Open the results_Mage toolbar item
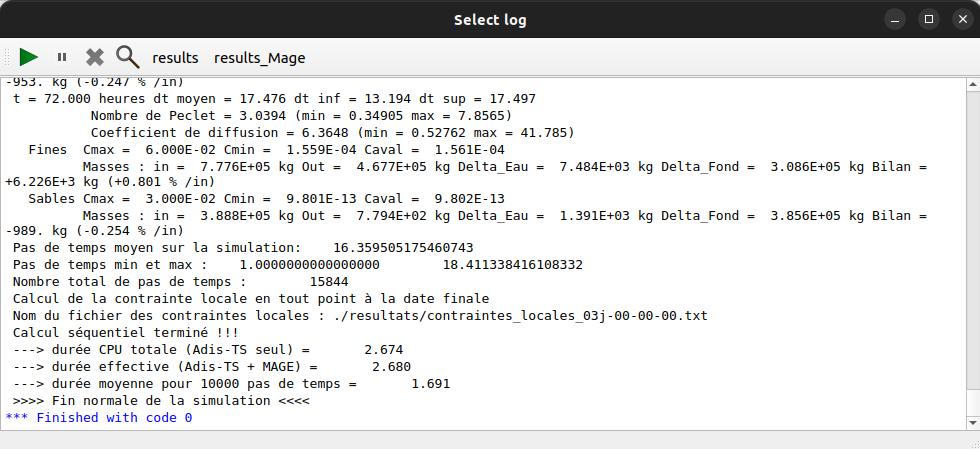 259,58
